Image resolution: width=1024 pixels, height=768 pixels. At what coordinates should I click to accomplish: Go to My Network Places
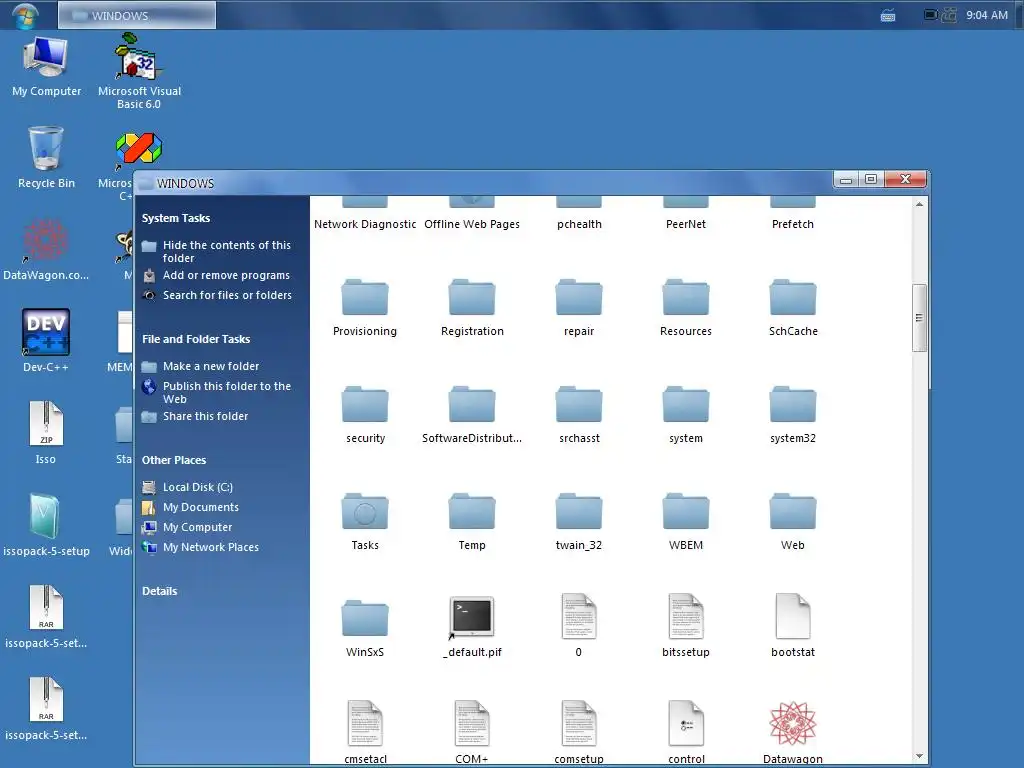click(x=210, y=547)
